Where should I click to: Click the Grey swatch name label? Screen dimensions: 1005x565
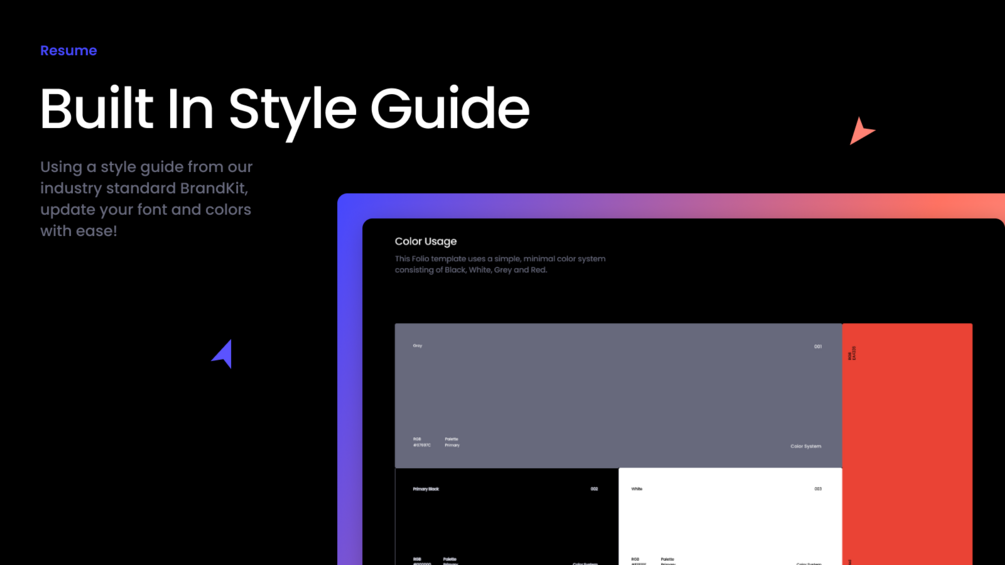click(417, 345)
